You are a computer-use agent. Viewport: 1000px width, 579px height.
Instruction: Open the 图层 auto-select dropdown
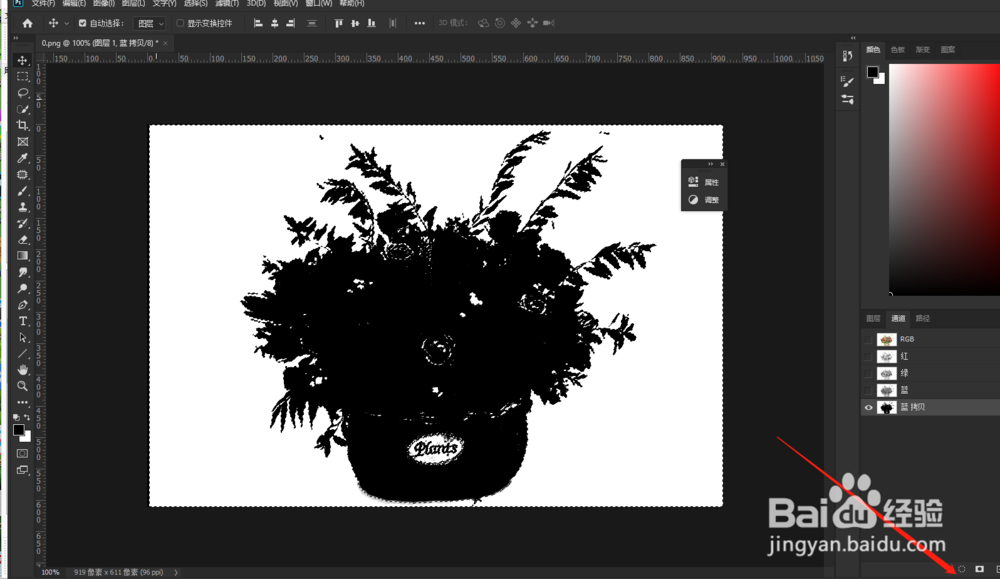(150, 24)
